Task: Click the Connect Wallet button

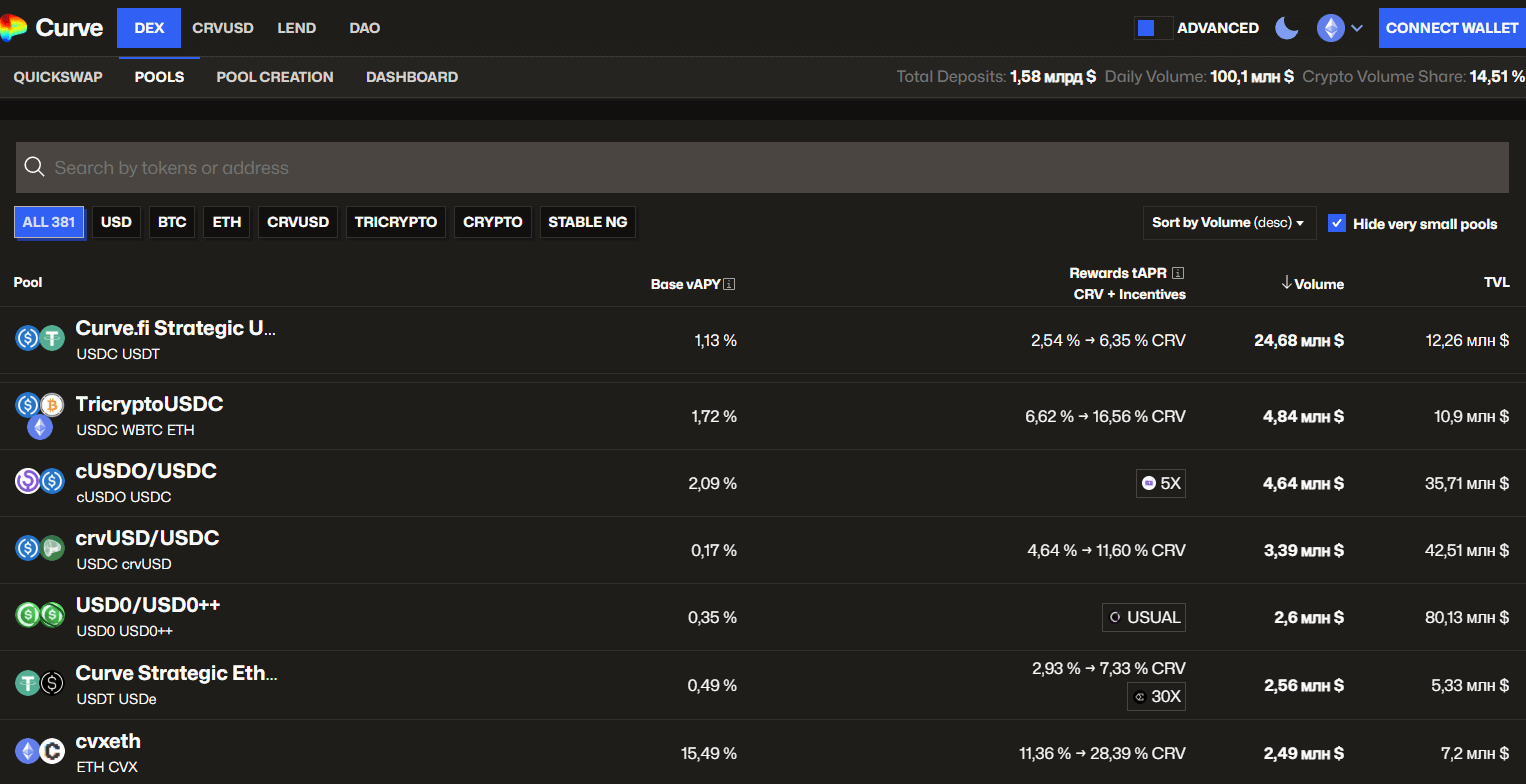Action: click(x=1451, y=28)
